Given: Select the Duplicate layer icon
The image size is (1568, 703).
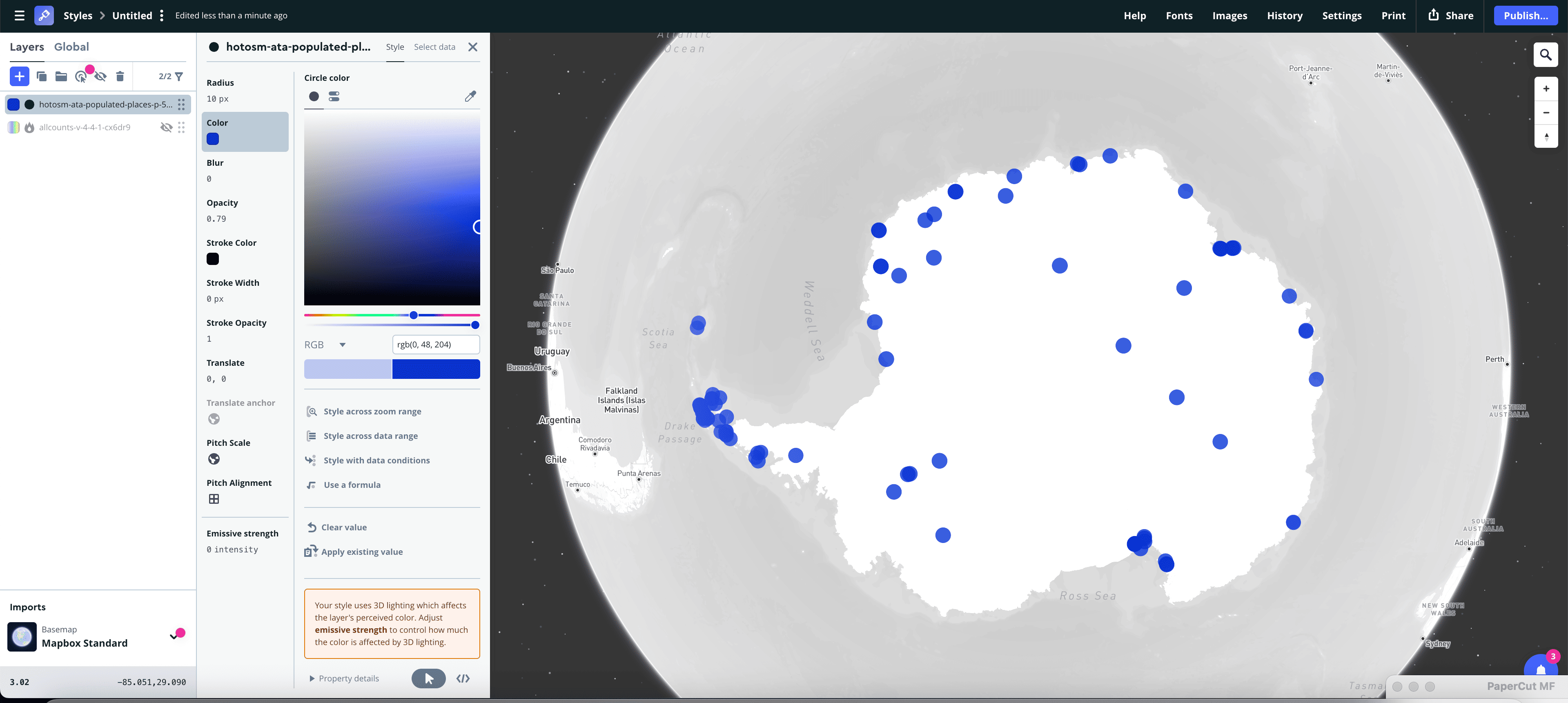Looking at the screenshot, I should pos(41,76).
